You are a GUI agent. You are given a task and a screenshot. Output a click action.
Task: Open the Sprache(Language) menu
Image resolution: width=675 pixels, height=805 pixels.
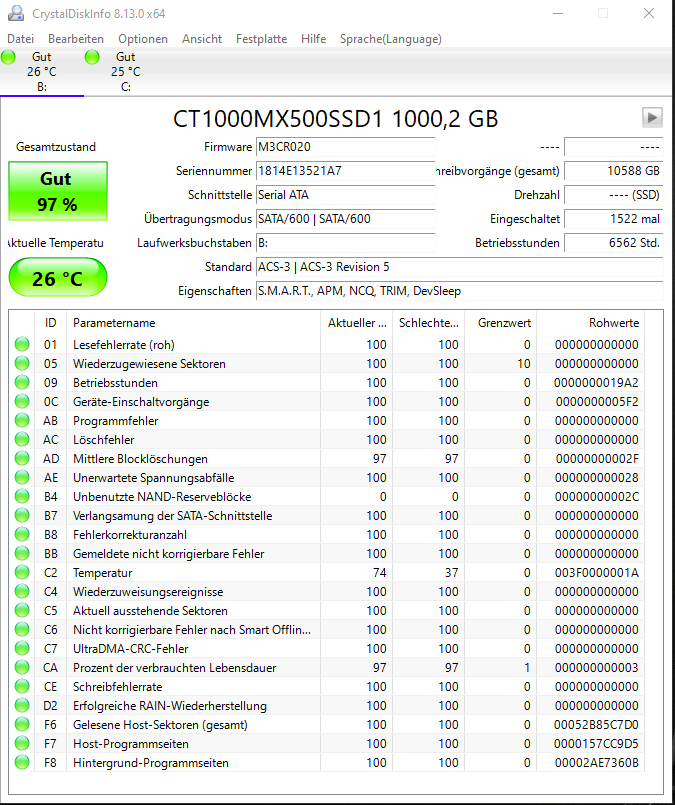pos(391,39)
